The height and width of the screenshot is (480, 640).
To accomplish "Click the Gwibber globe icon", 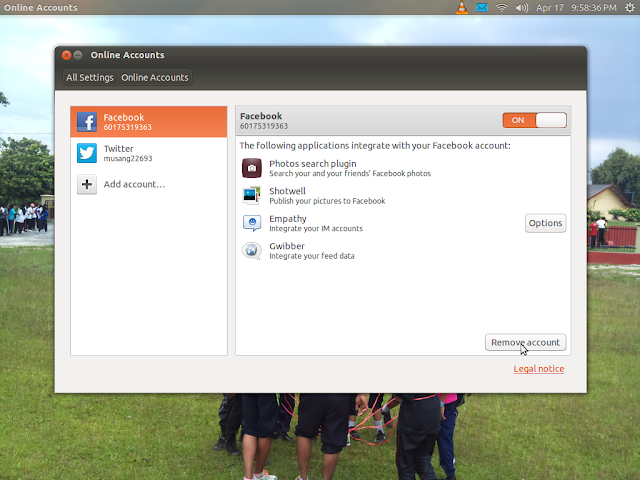I will click(252, 250).
